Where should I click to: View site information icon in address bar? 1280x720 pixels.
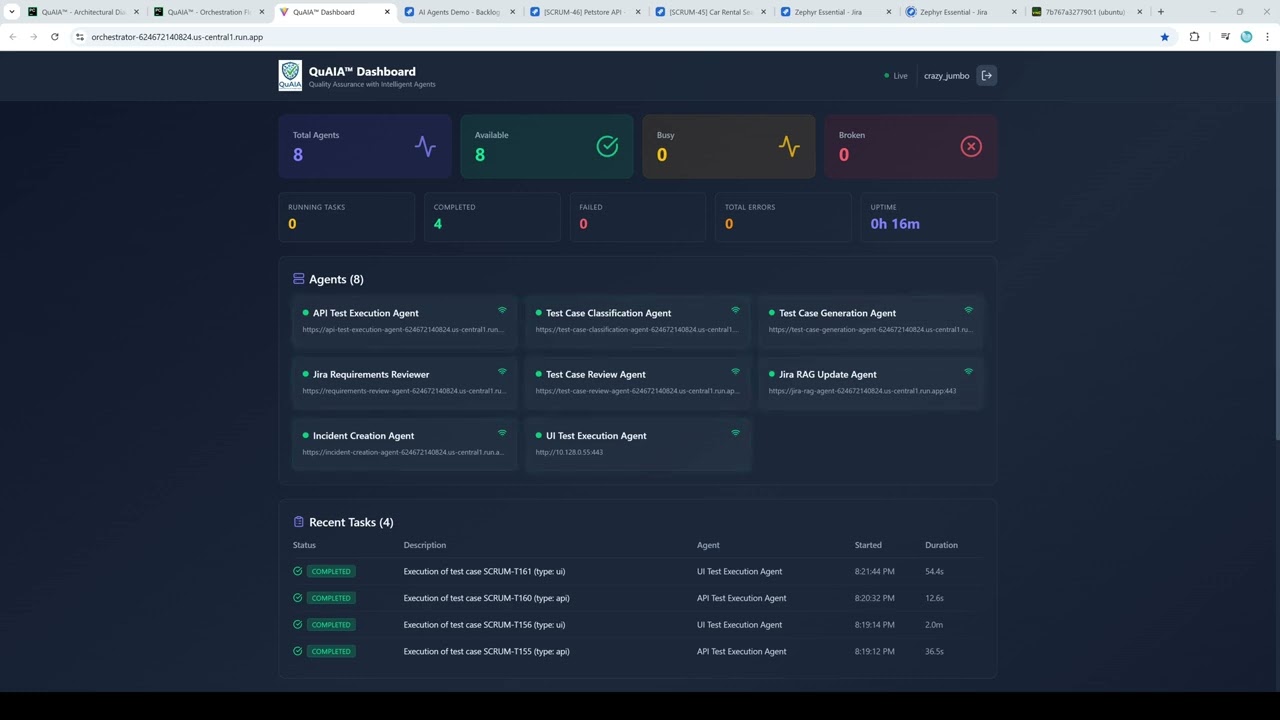tap(79, 37)
